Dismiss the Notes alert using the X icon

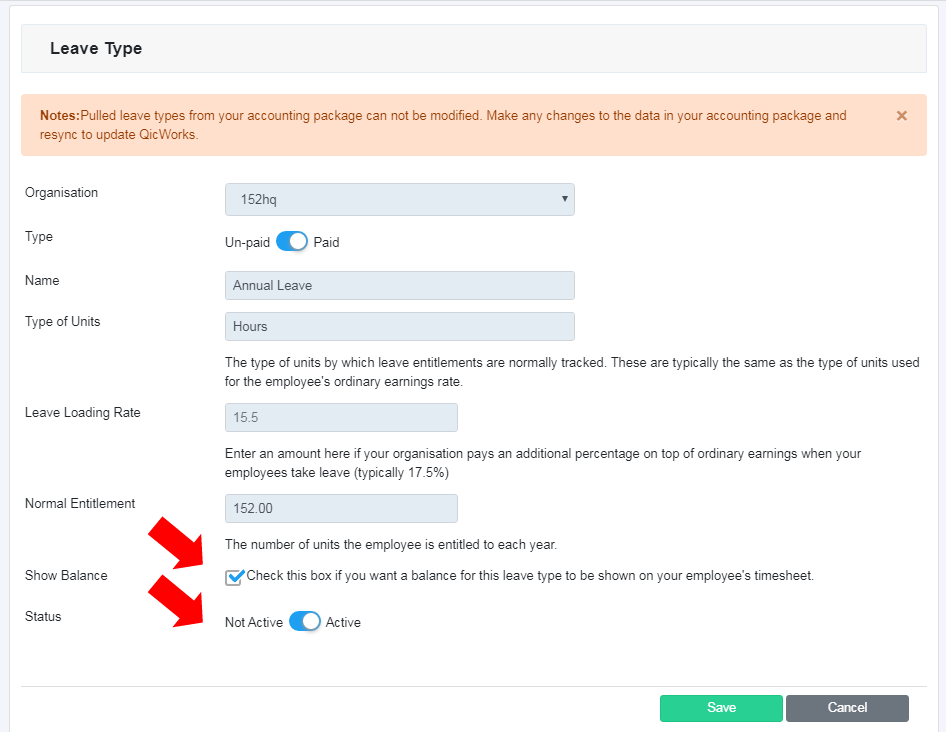(901, 116)
